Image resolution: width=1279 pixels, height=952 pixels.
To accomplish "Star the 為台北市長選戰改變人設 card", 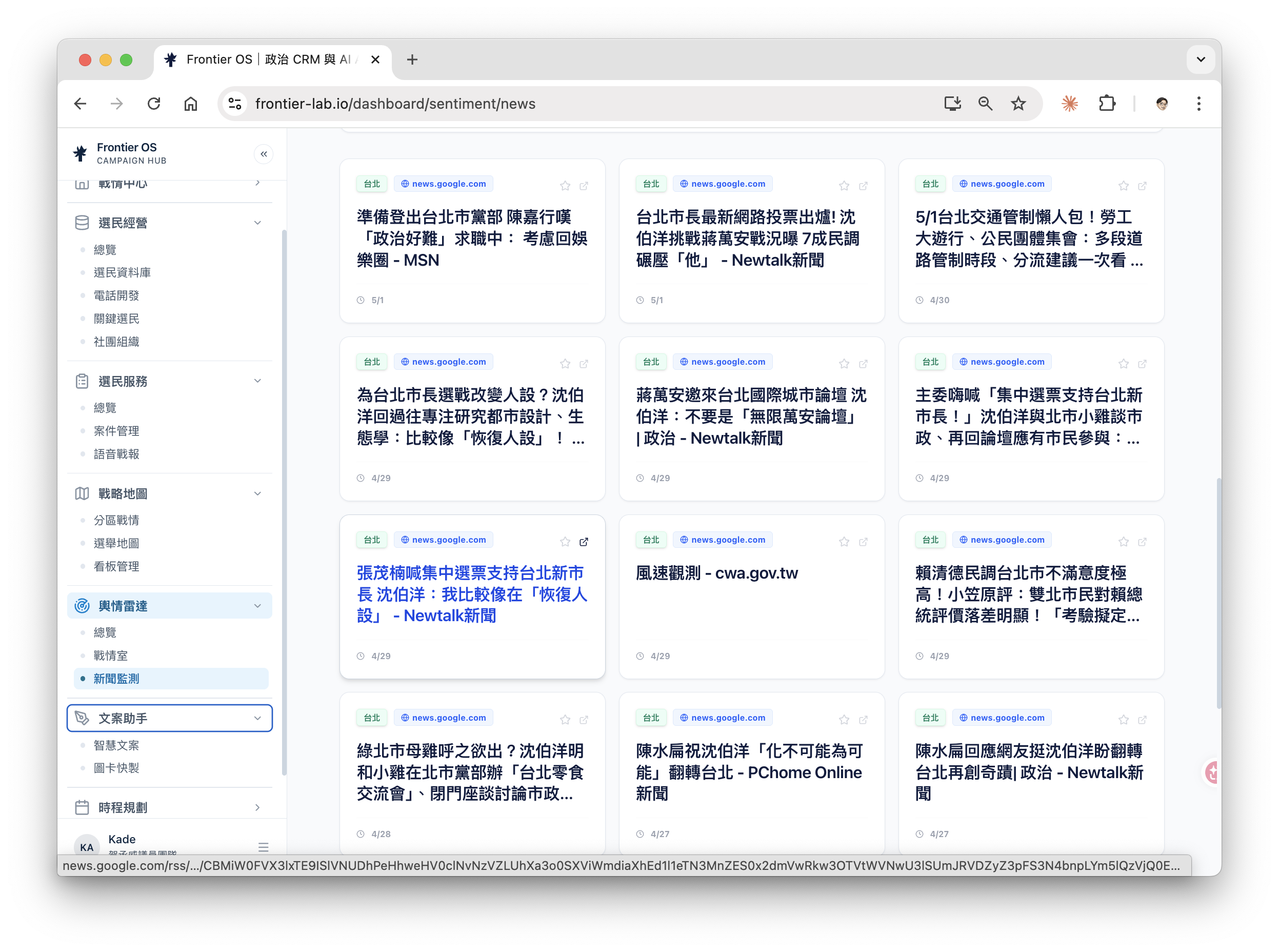I will pyautogui.click(x=565, y=364).
